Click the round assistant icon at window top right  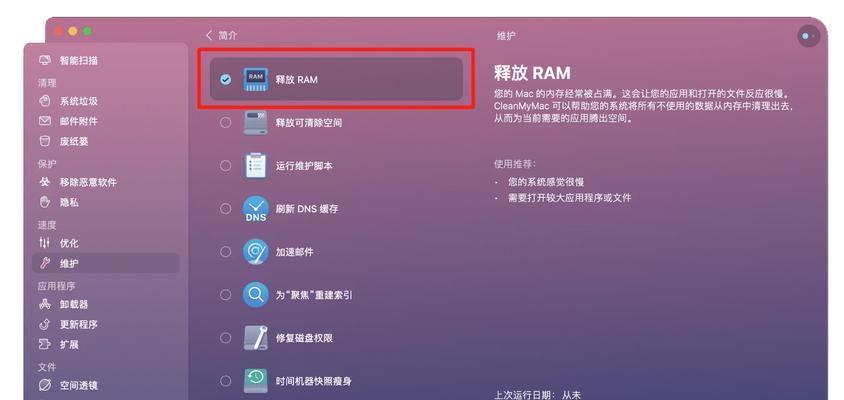click(808, 36)
